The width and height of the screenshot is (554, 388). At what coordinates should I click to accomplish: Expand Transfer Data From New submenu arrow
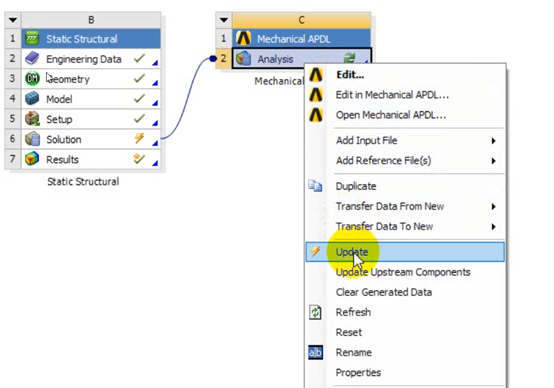494,206
